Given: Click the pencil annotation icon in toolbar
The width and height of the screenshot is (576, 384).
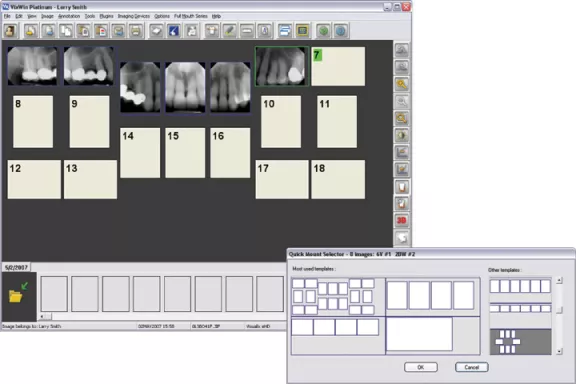Looking at the screenshot, I should click(230, 31).
